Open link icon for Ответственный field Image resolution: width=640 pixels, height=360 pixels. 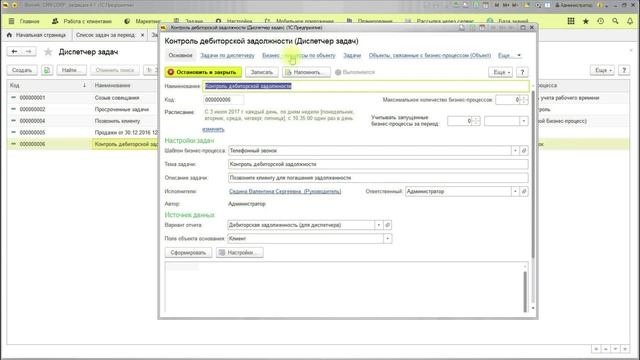[x=524, y=191]
